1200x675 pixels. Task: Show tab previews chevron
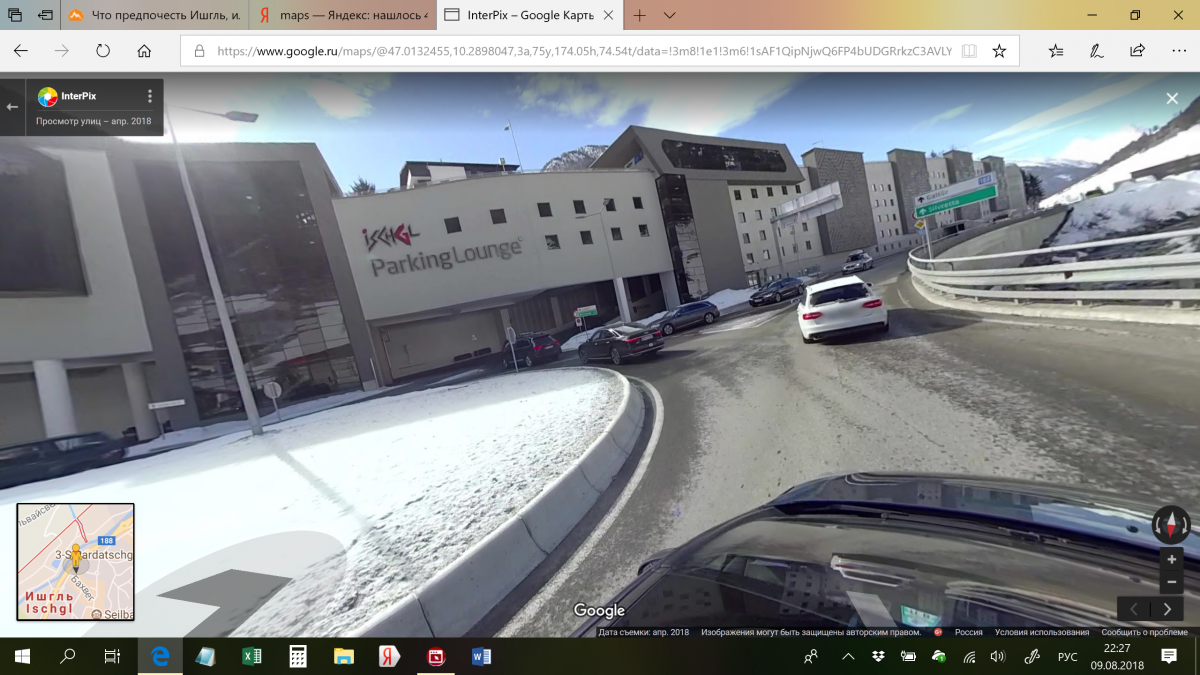(x=670, y=15)
